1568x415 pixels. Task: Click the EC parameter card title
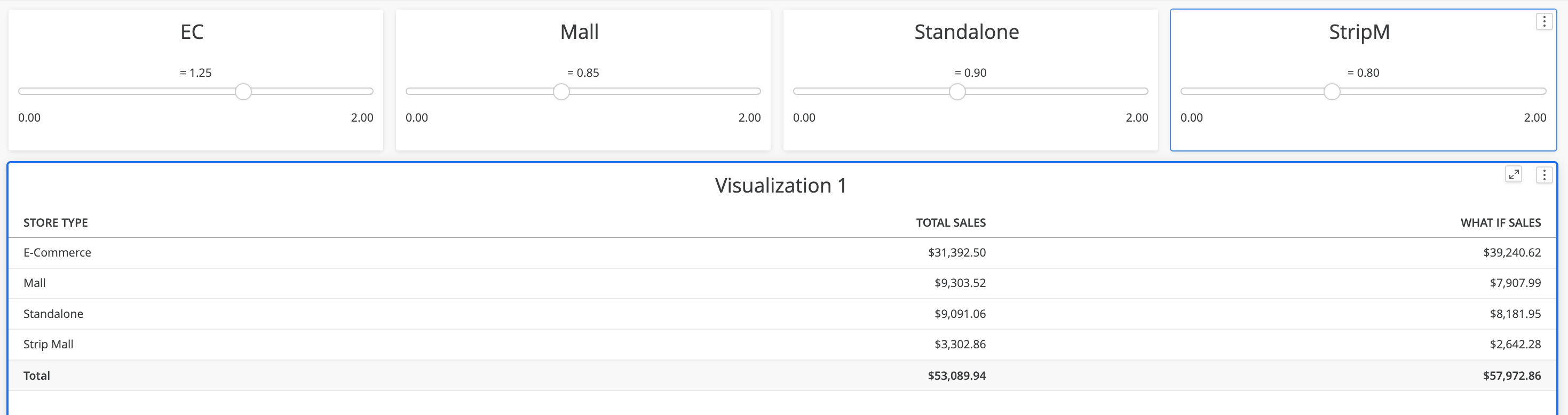(192, 31)
